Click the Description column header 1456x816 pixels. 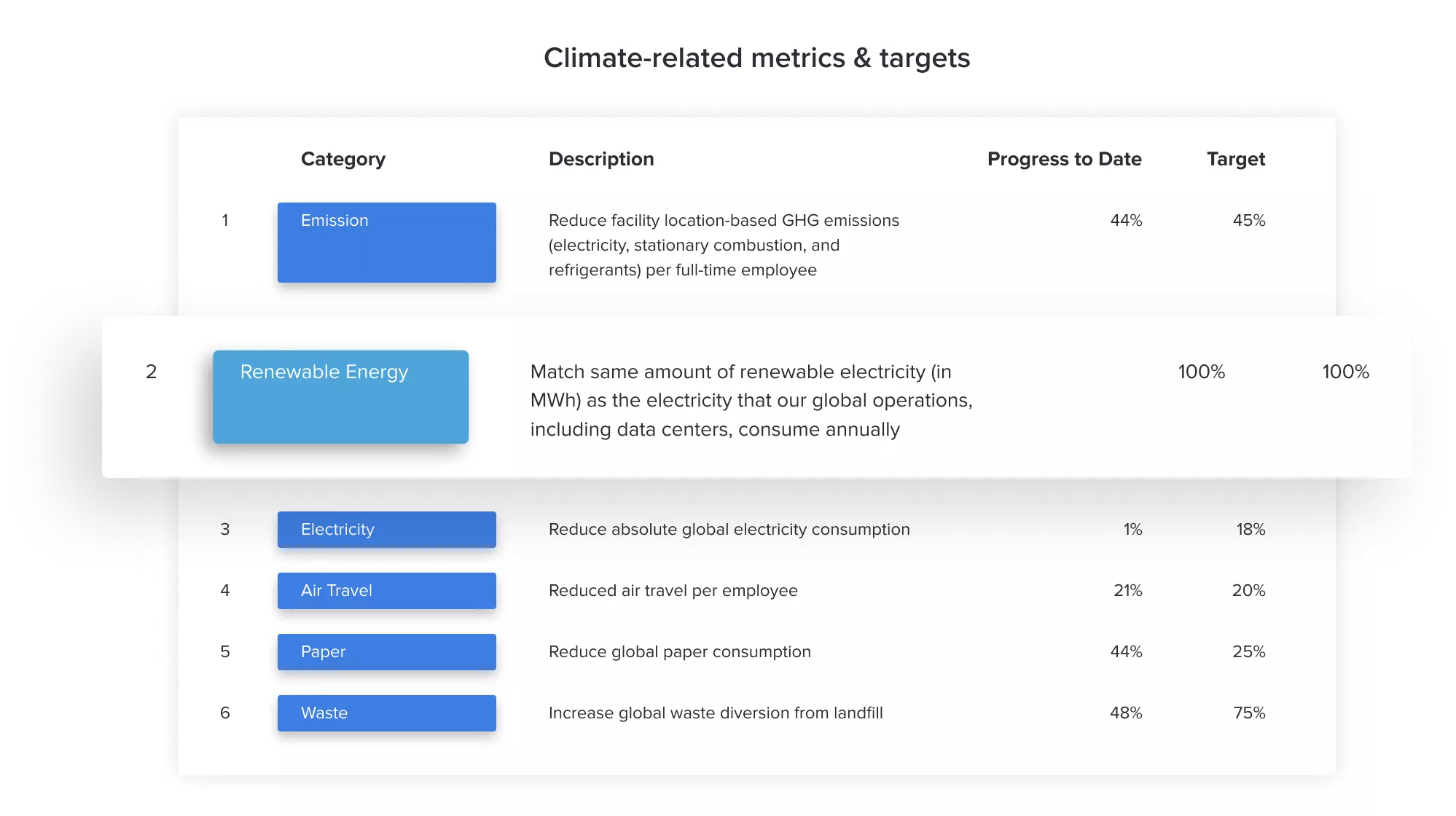600,159
